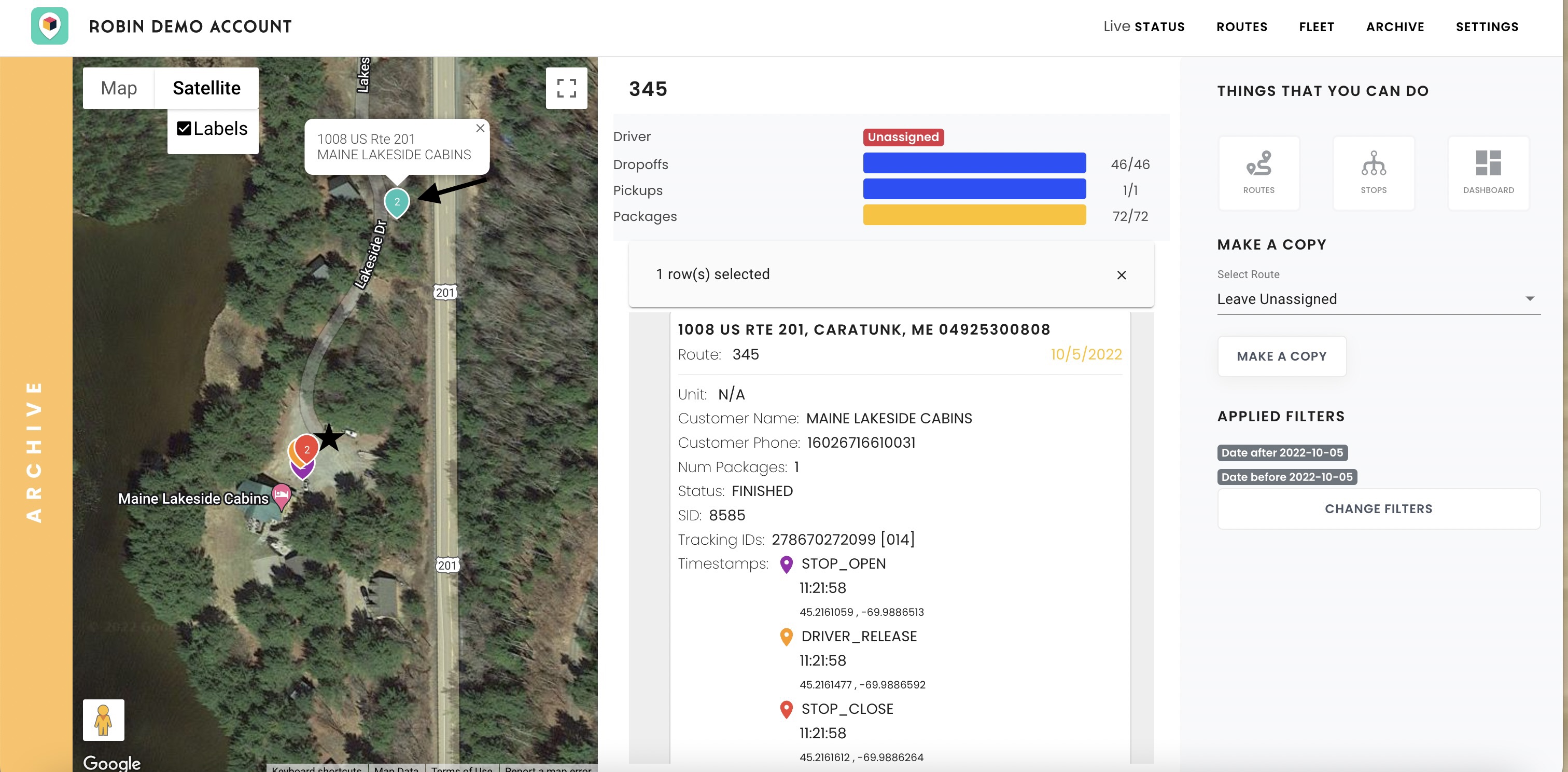
Task: Open the Stops shortcut icon card
Action: point(1373,173)
